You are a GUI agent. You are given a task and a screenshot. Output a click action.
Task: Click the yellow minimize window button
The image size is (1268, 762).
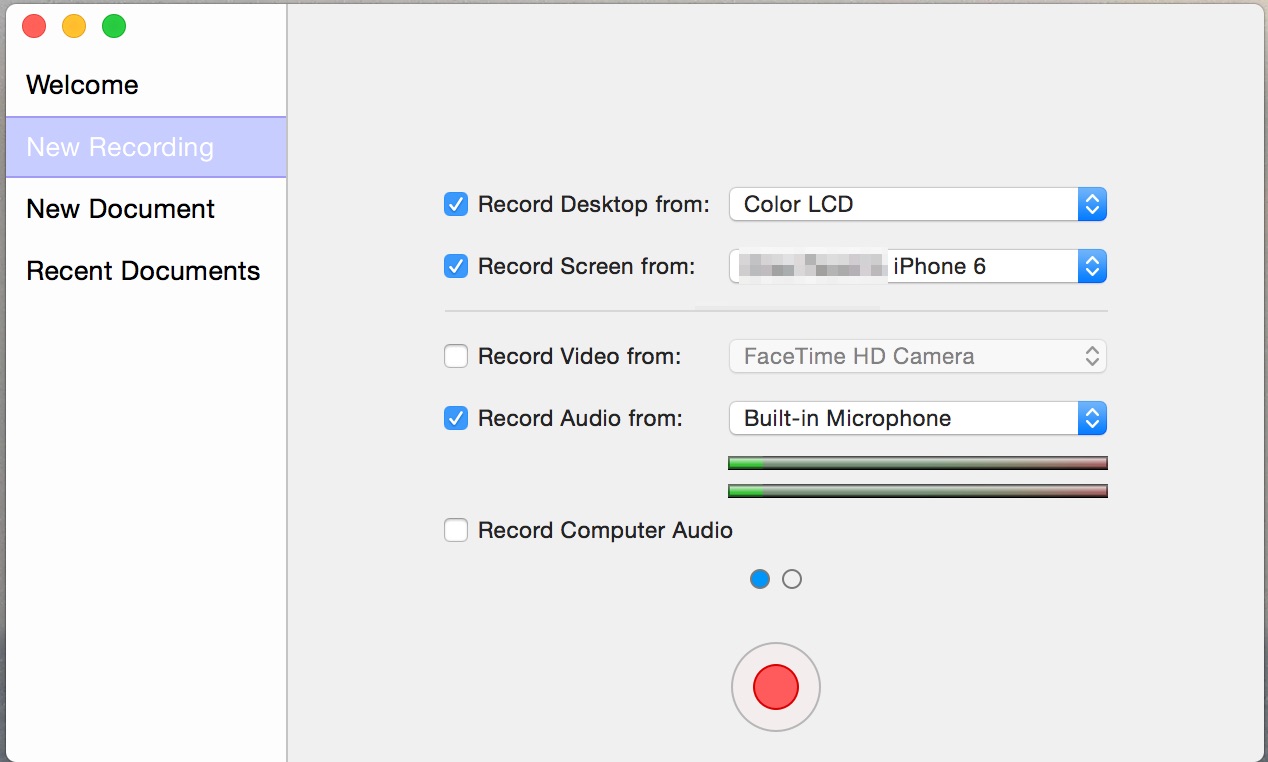coord(74,26)
